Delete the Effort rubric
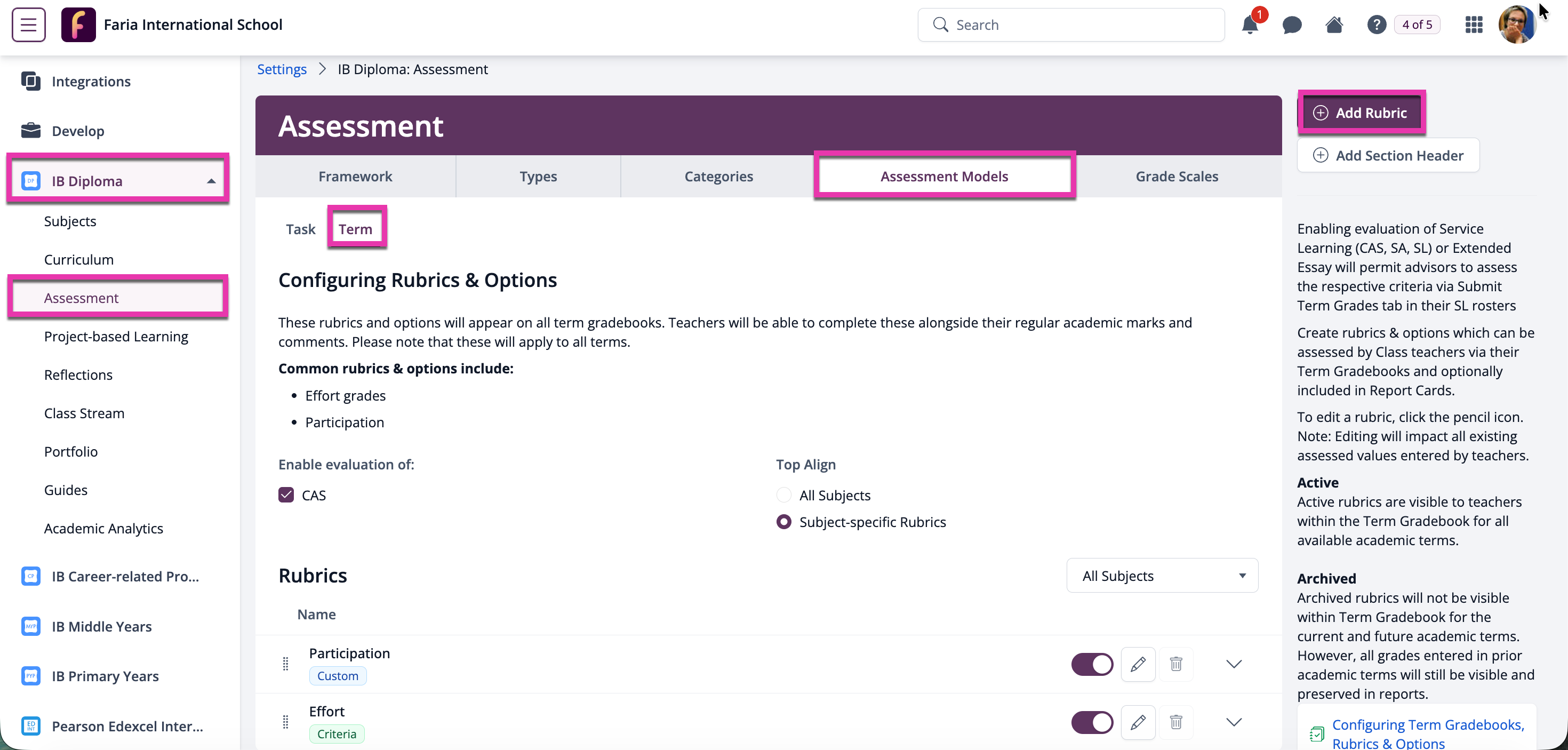 (x=1175, y=722)
